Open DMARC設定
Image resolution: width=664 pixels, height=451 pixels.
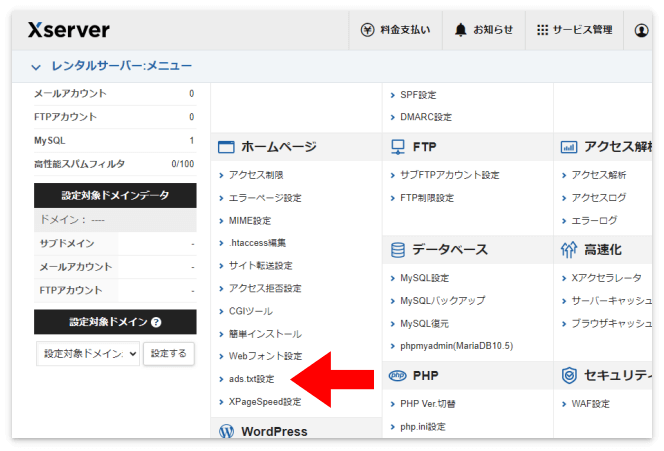pos(426,117)
